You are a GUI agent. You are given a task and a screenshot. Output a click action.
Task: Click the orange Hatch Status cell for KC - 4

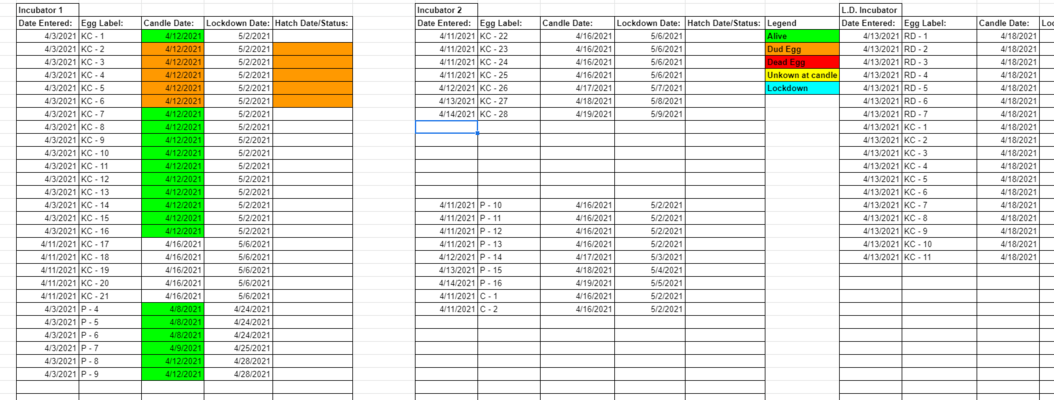[x=313, y=75]
